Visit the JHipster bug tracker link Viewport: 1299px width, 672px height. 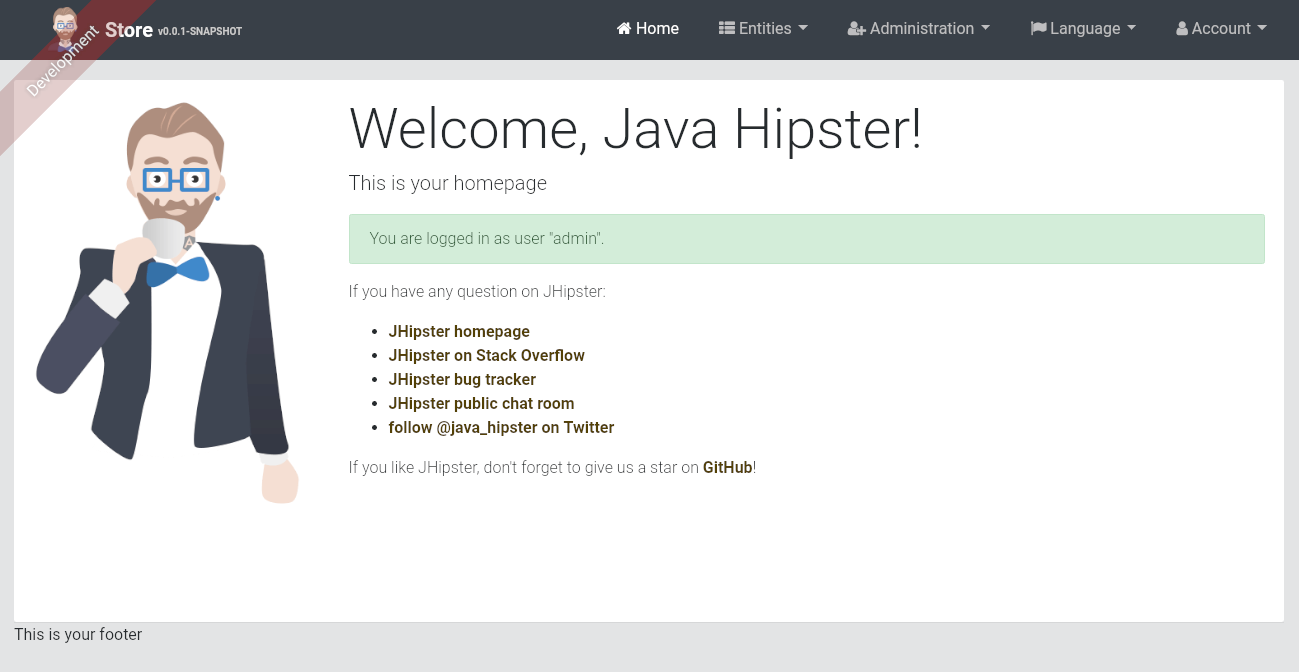(462, 380)
